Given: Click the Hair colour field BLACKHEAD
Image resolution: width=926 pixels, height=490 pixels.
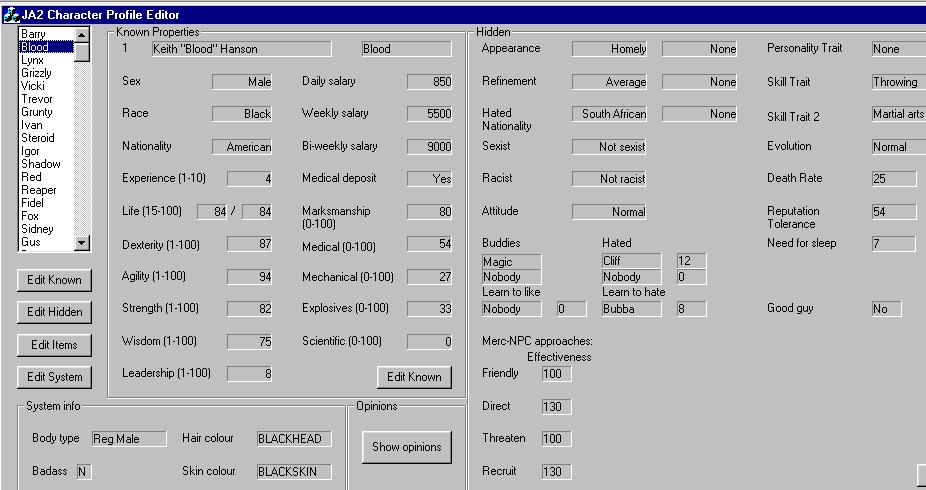Looking at the screenshot, I should (x=294, y=439).
